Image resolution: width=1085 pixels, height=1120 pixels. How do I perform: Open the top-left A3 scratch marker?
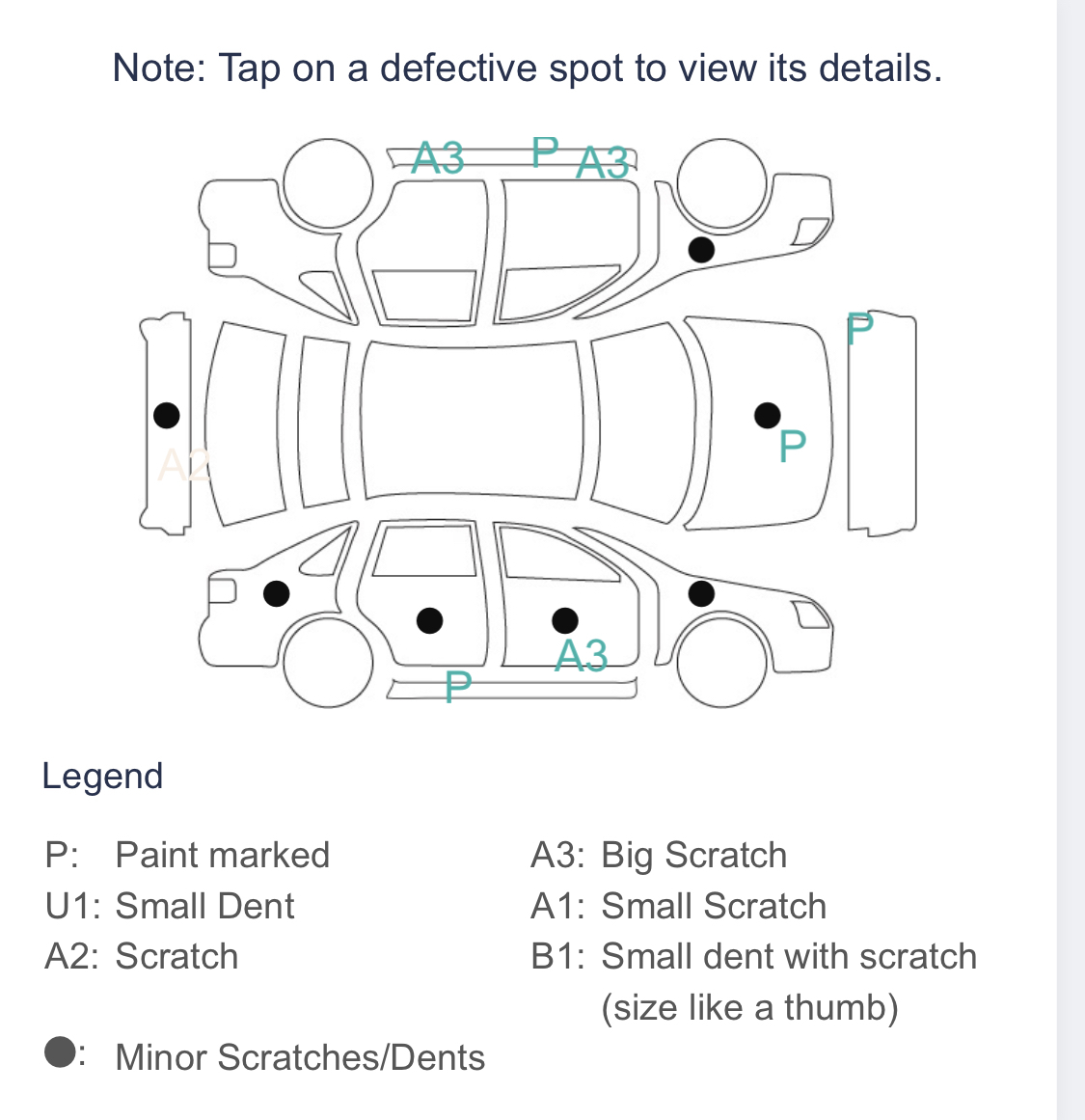(438, 157)
